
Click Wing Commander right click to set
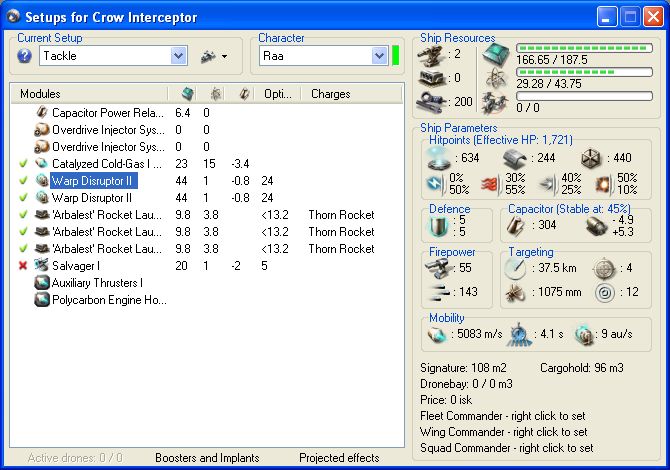[x=504, y=432]
